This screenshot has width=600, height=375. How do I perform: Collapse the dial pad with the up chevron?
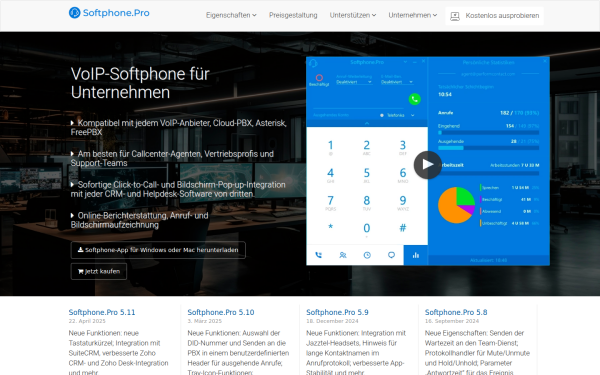tap(367, 123)
